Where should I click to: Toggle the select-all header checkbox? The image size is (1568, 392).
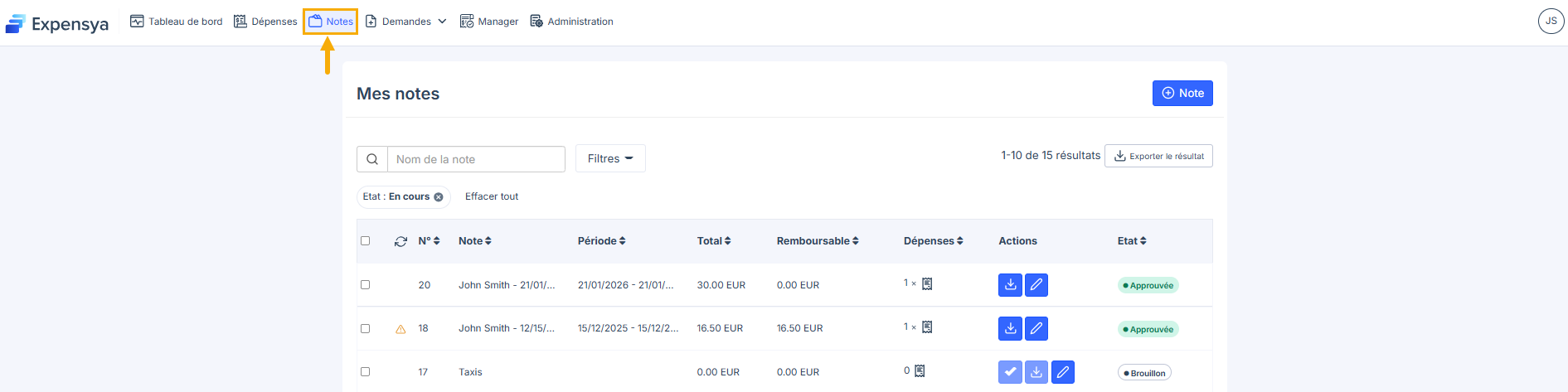click(365, 241)
